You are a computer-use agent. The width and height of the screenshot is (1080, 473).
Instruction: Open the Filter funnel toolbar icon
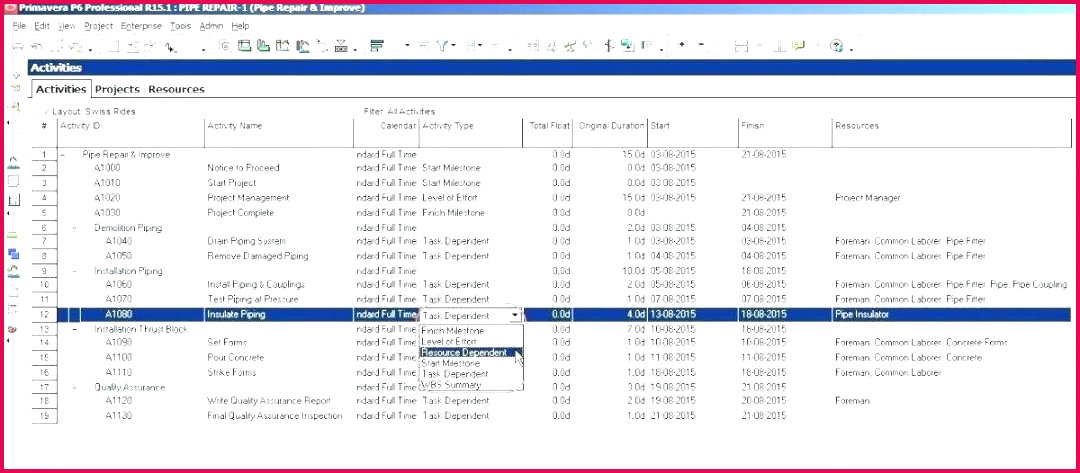coord(443,46)
